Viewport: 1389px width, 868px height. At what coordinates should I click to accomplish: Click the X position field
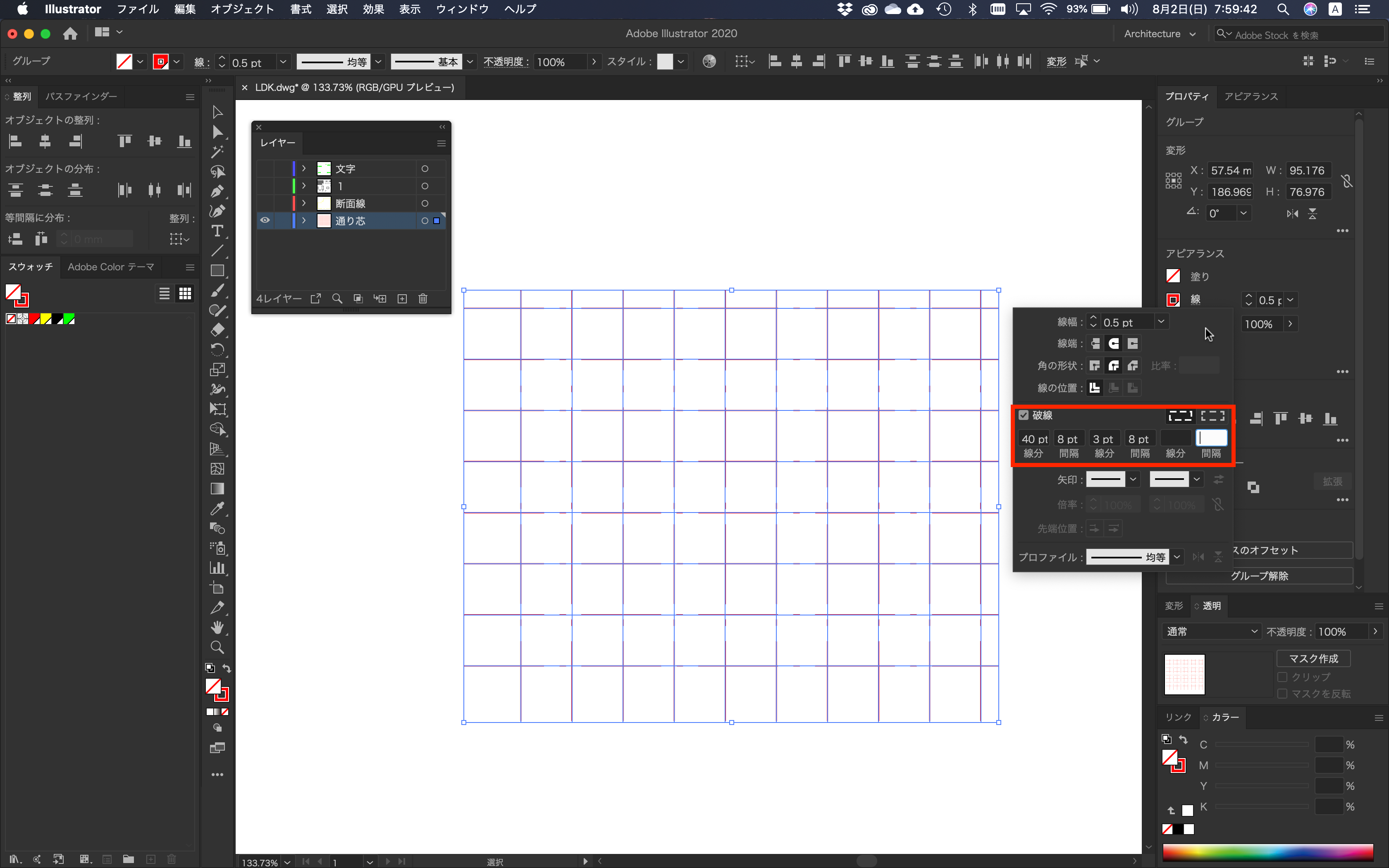tap(1230, 170)
